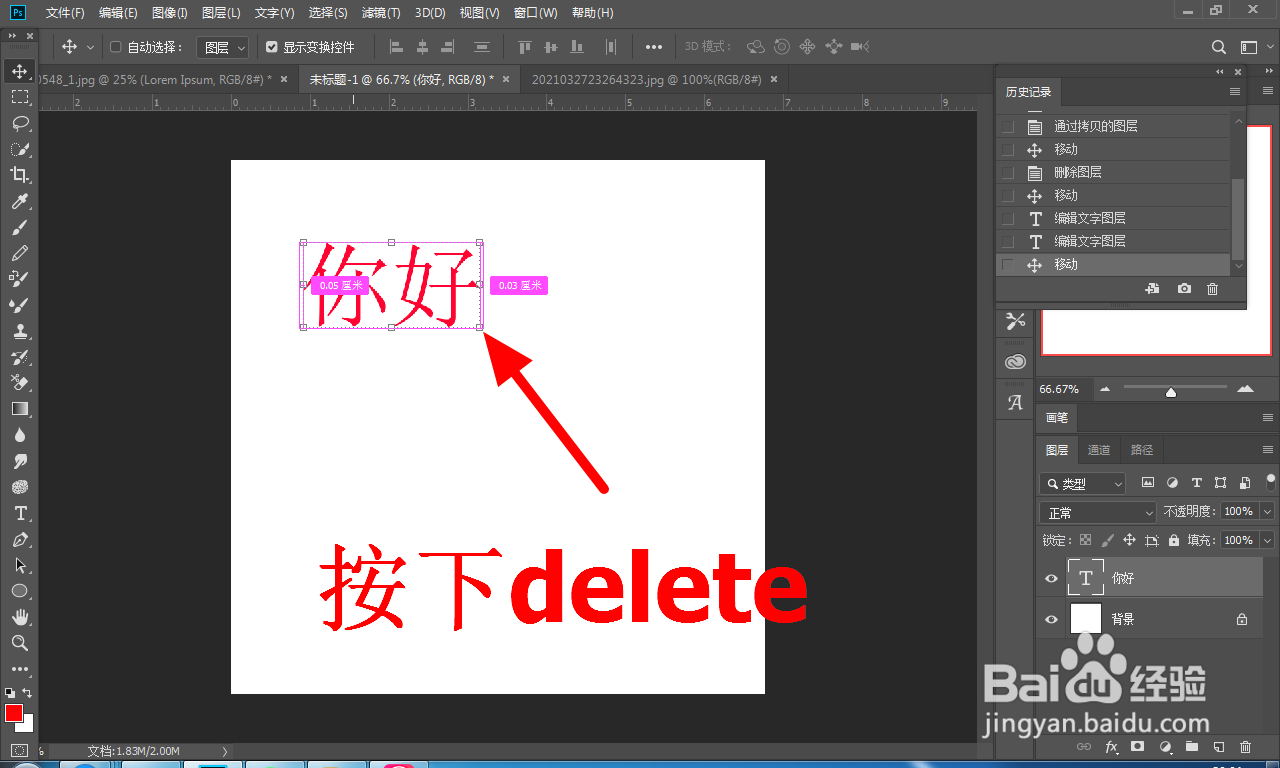
Task: Open the 滤镜(T) menu
Action: click(x=381, y=13)
